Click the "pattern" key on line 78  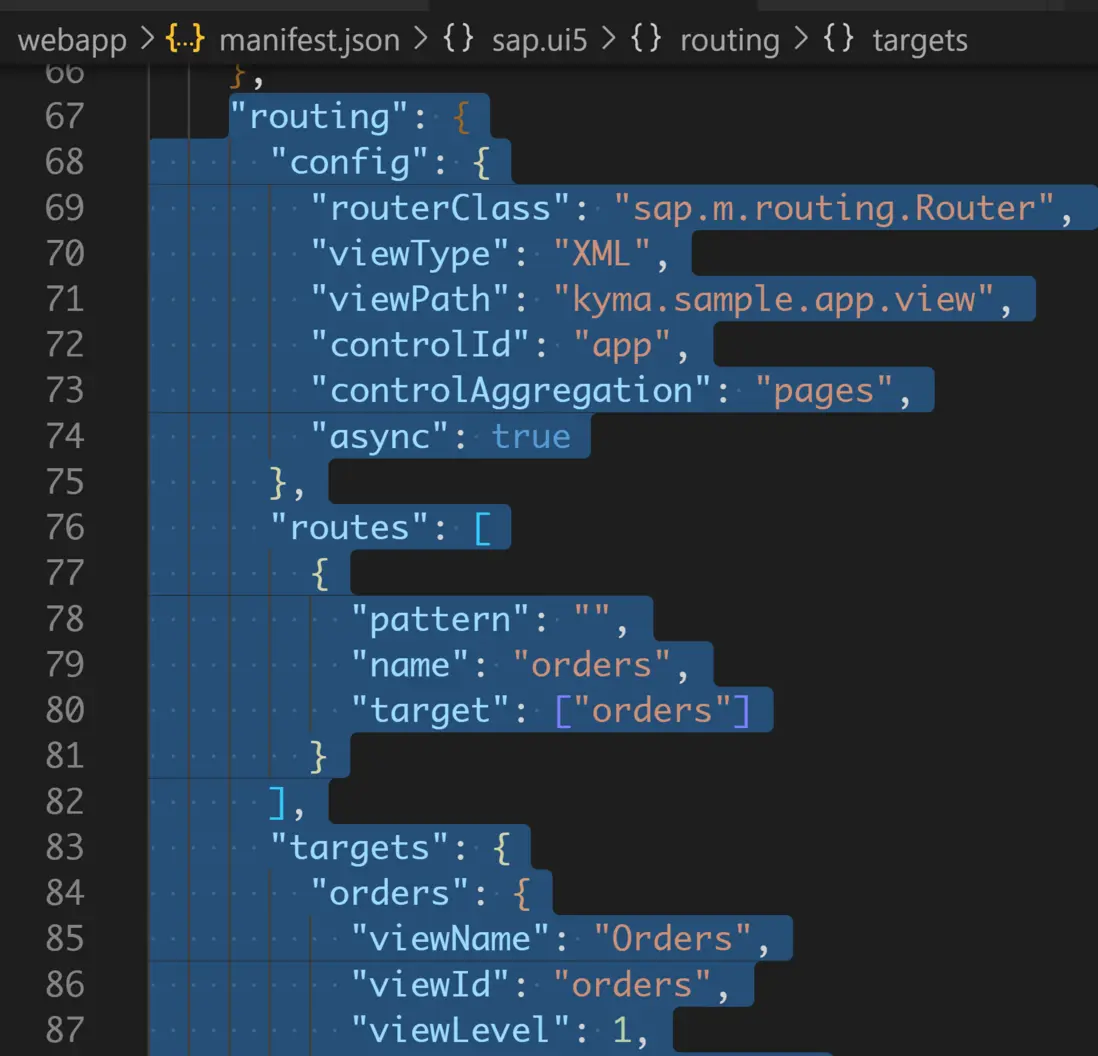click(x=440, y=618)
